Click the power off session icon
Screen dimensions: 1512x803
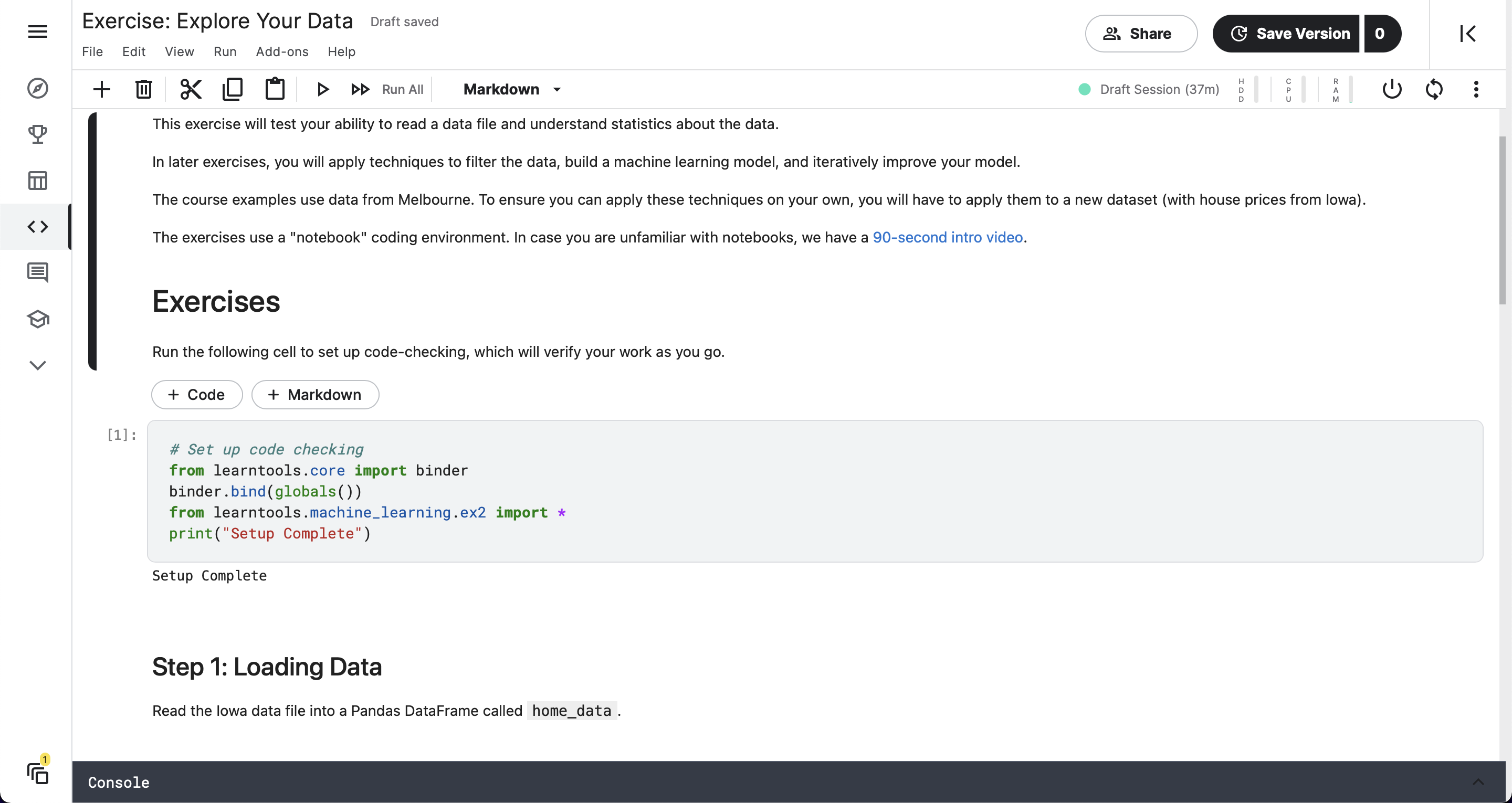[x=1392, y=89]
